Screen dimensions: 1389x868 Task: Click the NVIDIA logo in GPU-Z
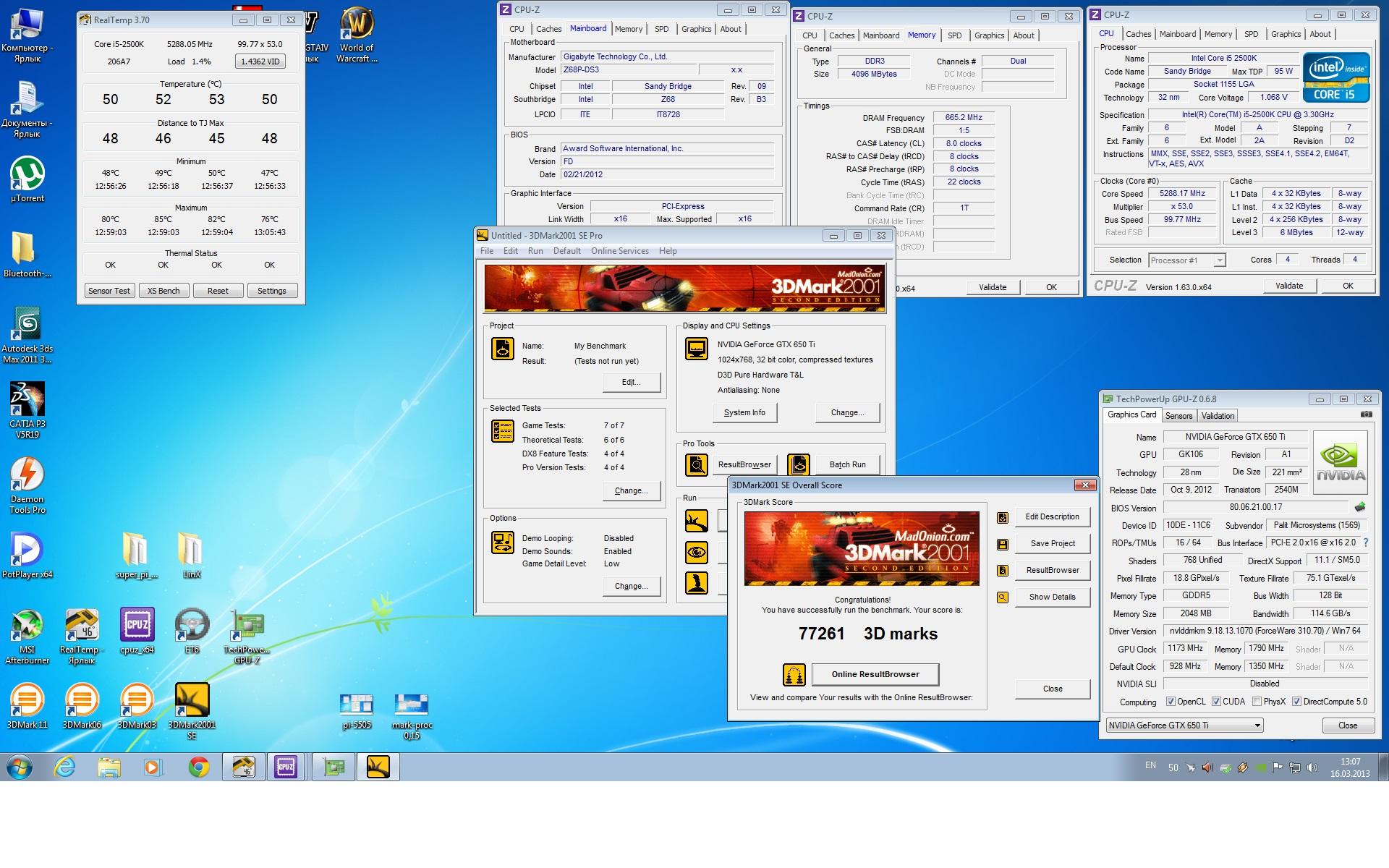[1341, 463]
